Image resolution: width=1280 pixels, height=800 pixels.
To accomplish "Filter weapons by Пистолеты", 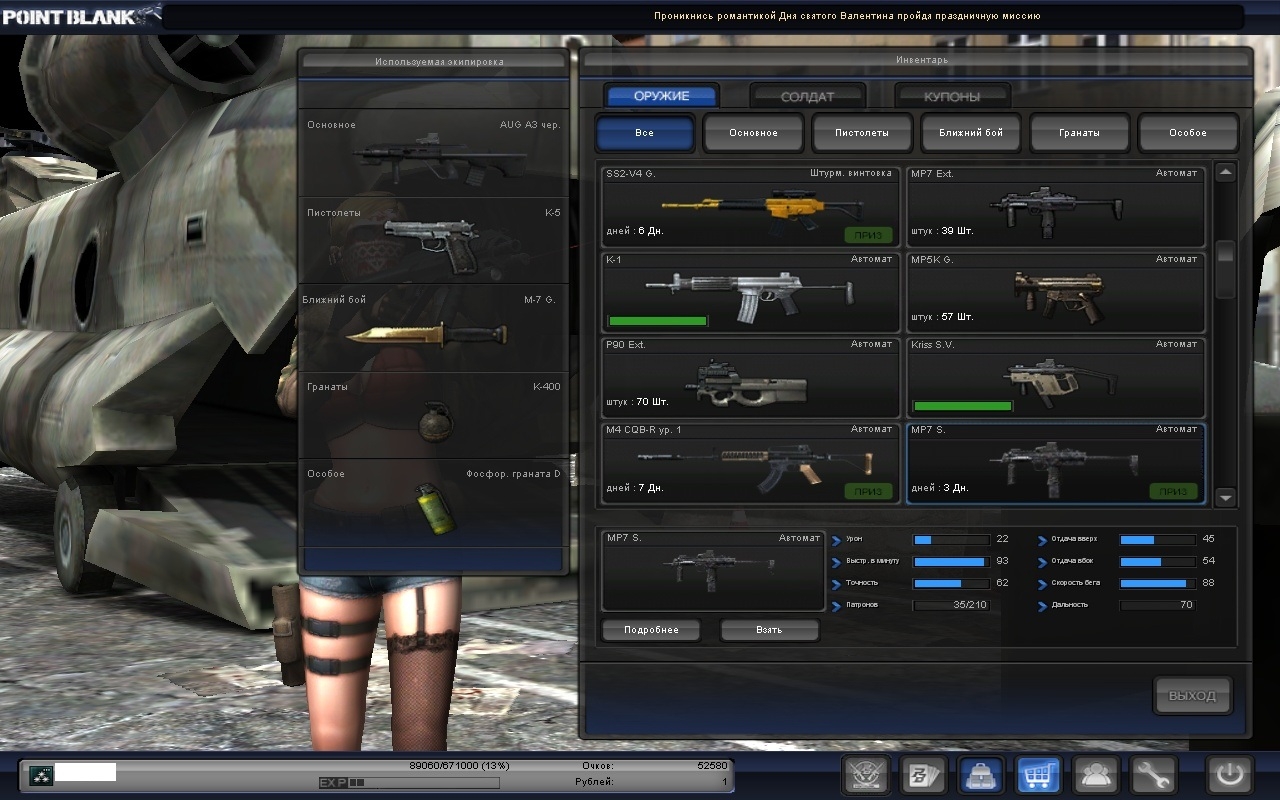I will pyautogui.click(x=862, y=133).
